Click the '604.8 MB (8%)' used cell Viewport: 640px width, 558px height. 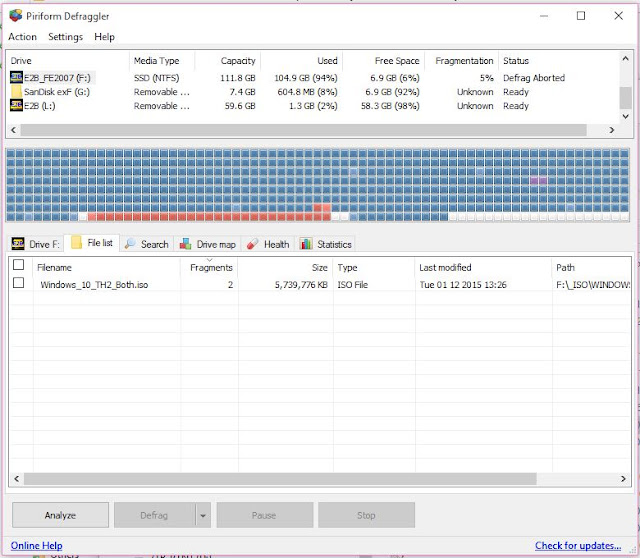click(x=307, y=92)
